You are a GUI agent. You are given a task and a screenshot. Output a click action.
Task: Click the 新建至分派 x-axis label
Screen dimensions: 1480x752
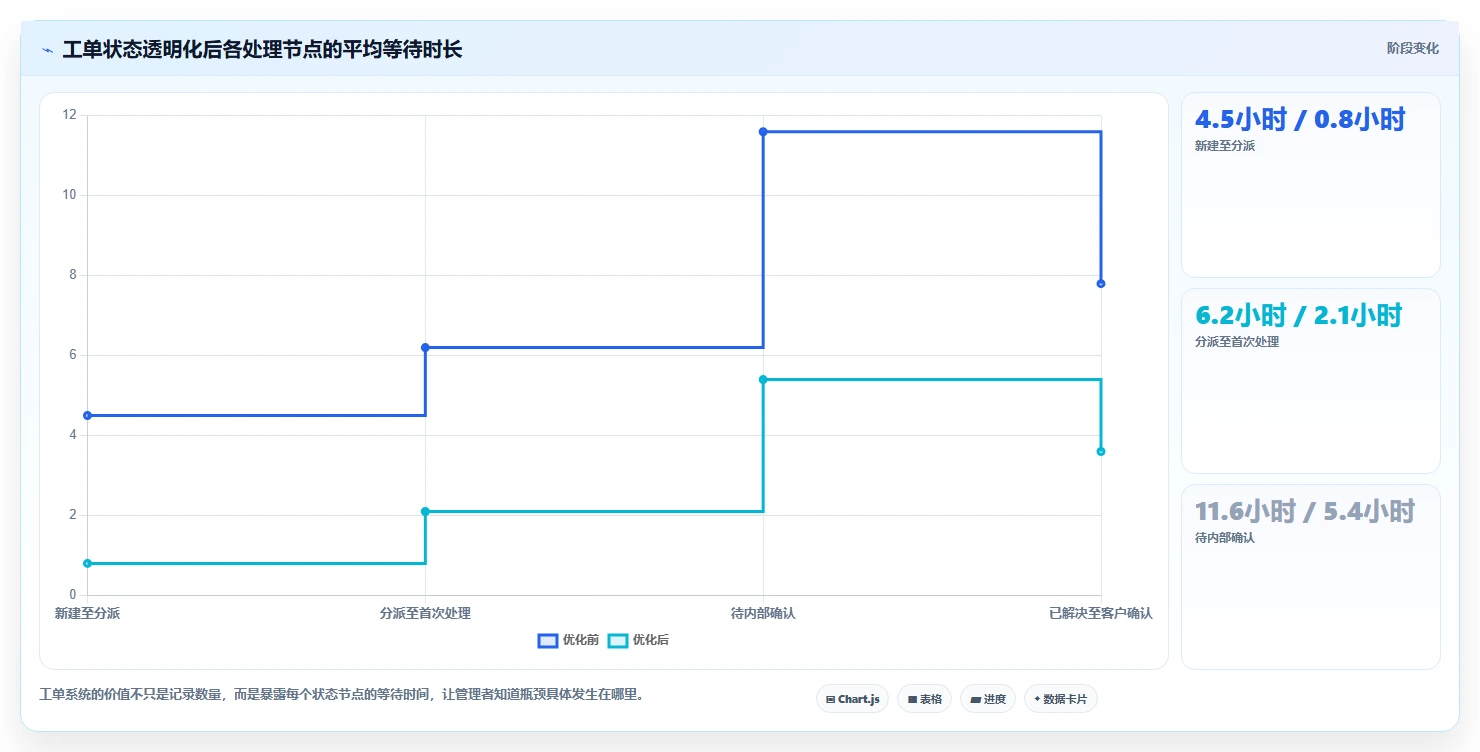coord(87,613)
